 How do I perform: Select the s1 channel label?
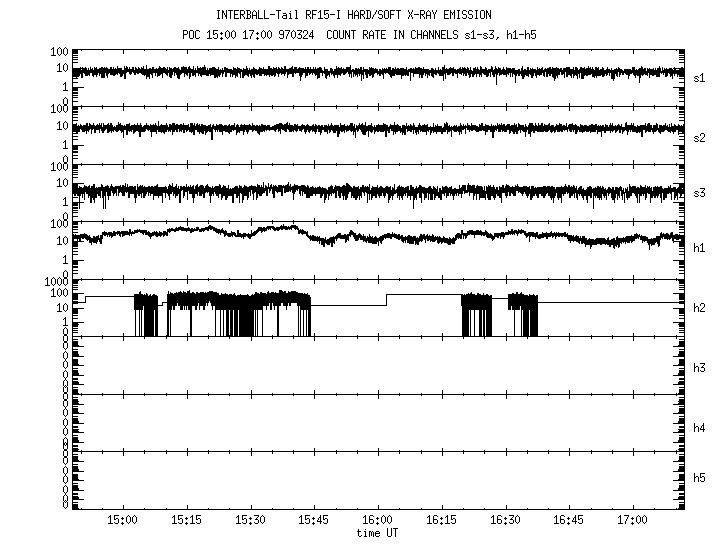700,77
